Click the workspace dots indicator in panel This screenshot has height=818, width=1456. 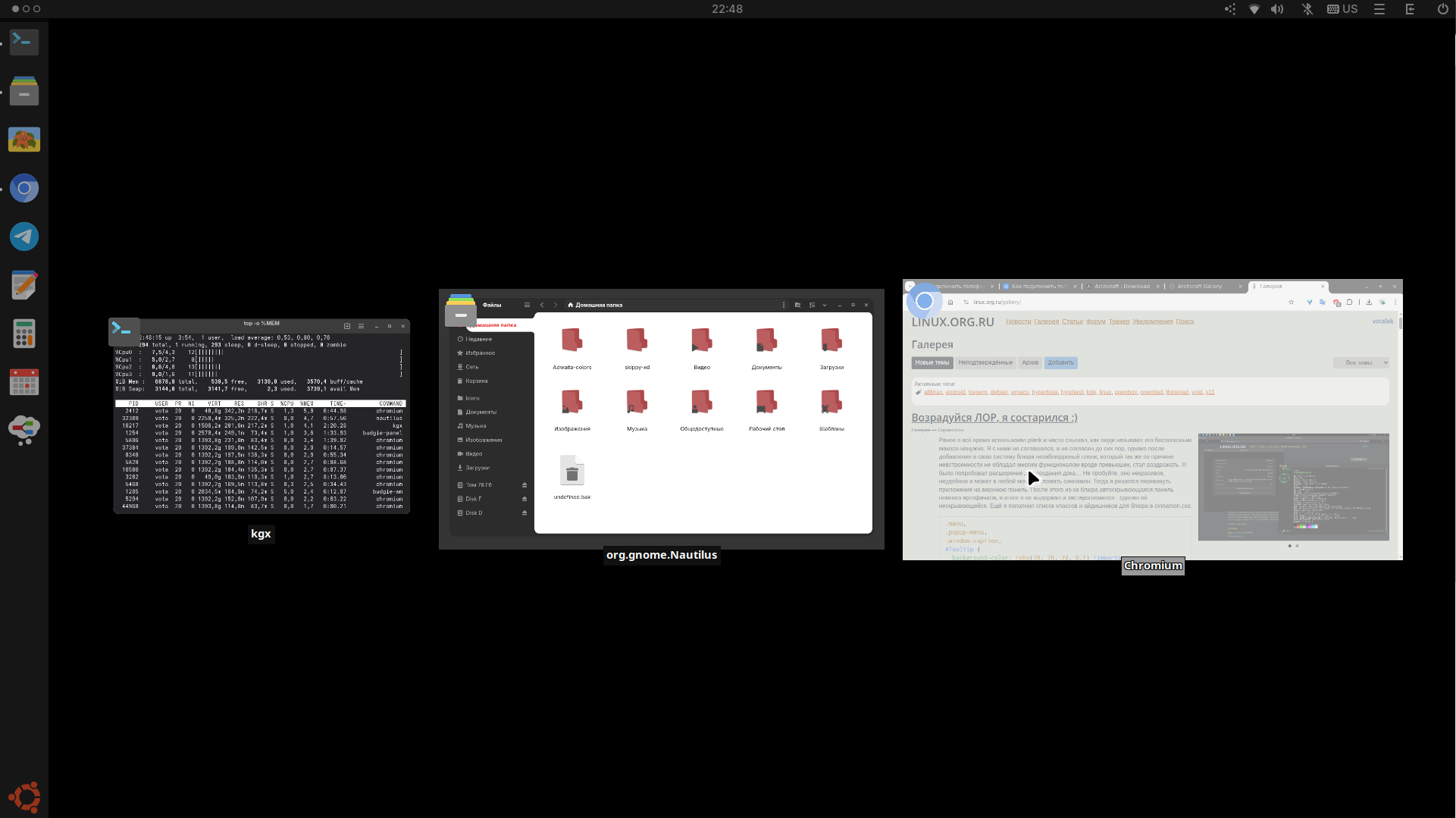click(x=26, y=9)
